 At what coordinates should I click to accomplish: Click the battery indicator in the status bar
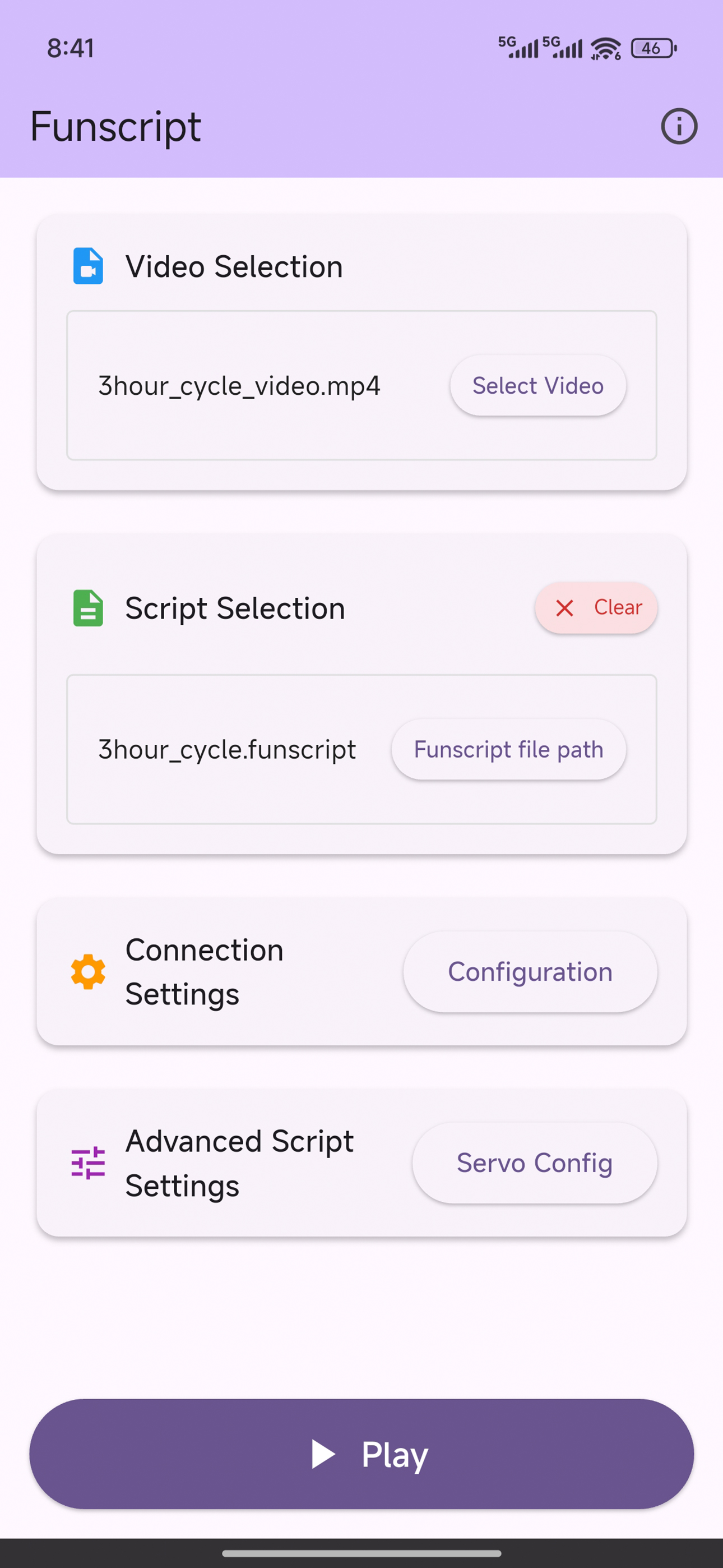point(651,48)
